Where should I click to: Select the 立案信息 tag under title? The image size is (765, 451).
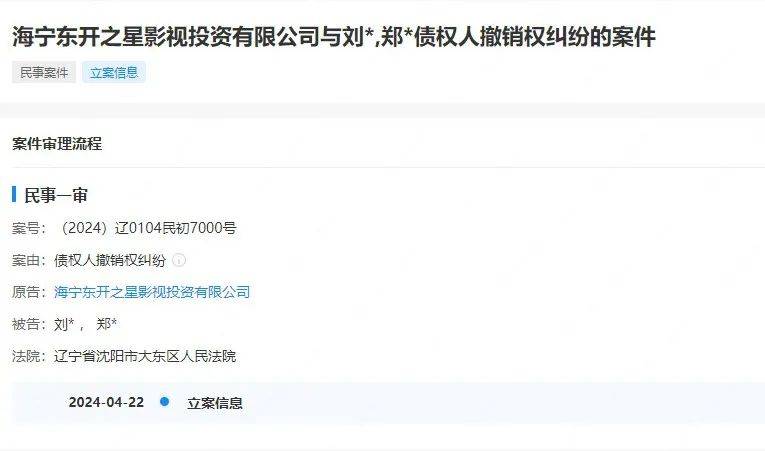pyautogui.click(x=114, y=72)
